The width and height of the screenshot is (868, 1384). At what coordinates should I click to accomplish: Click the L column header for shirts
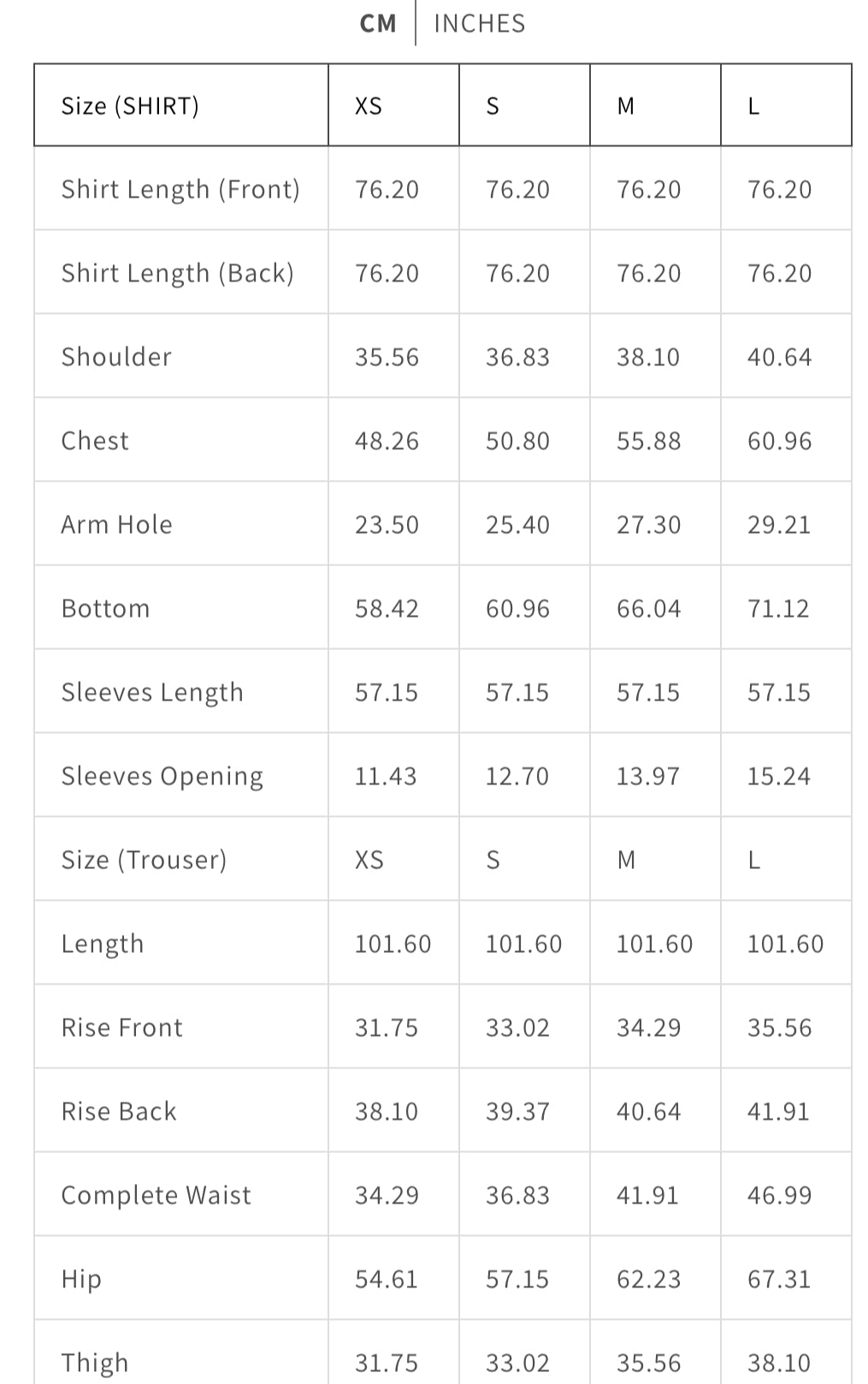click(x=753, y=105)
